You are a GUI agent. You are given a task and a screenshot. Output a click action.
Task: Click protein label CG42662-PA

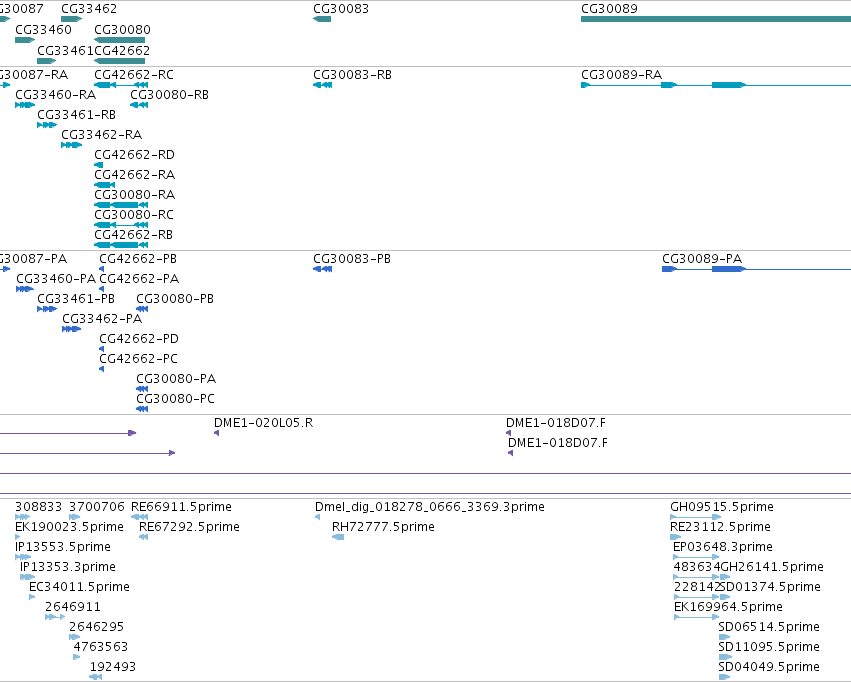(x=139, y=279)
